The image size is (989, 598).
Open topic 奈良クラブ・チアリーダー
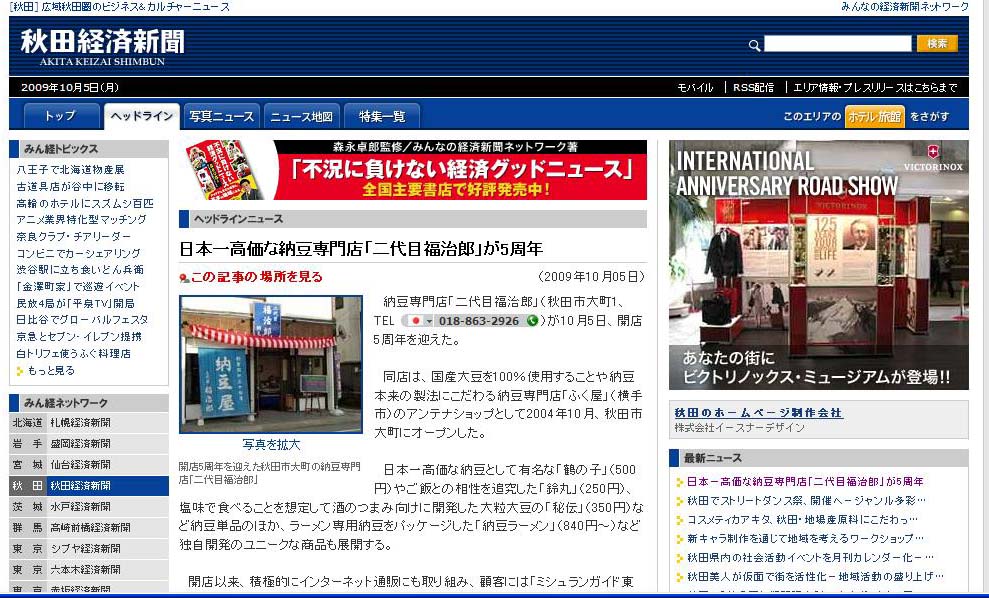[x=74, y=237]
